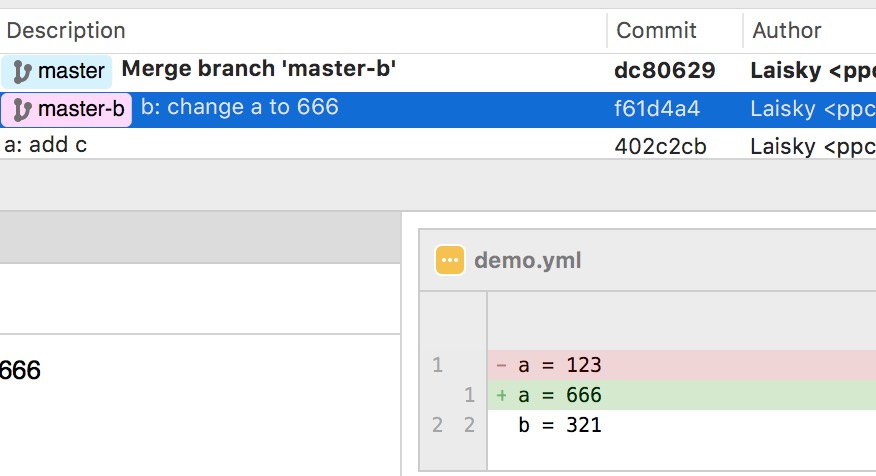Image resolution: width=876 pixels, height=476 pixels.
Task: Select the "a: add c" commit
Action: click(x=46, y=145)
